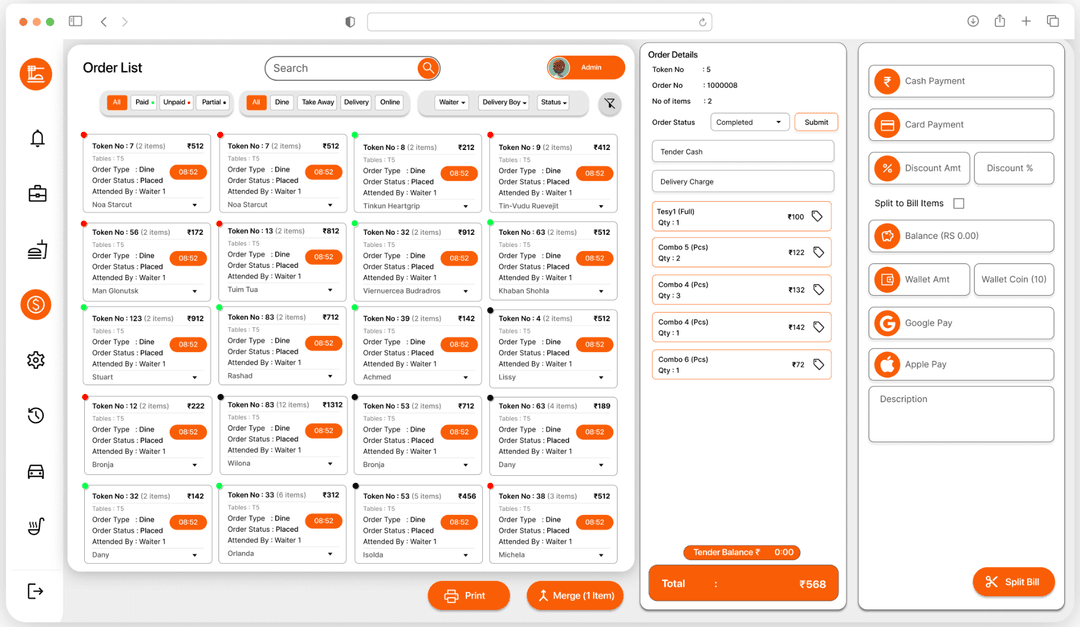Click the orange search magnifier button
This screenshot has height=627, width=1080.
coord(428,68)
